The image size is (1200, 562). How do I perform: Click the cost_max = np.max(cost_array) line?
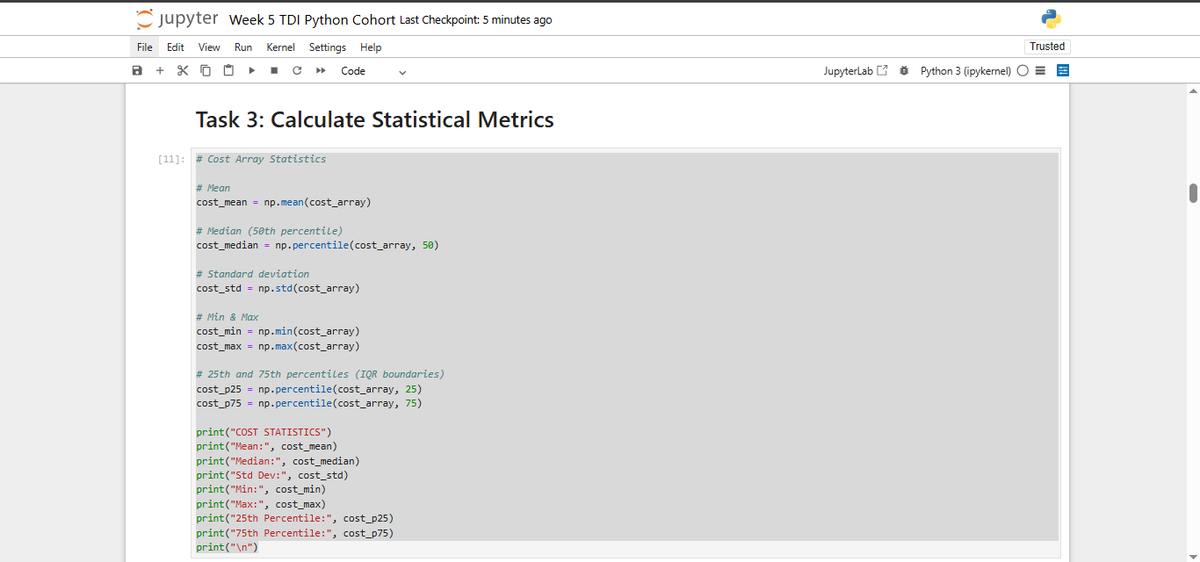278,346
